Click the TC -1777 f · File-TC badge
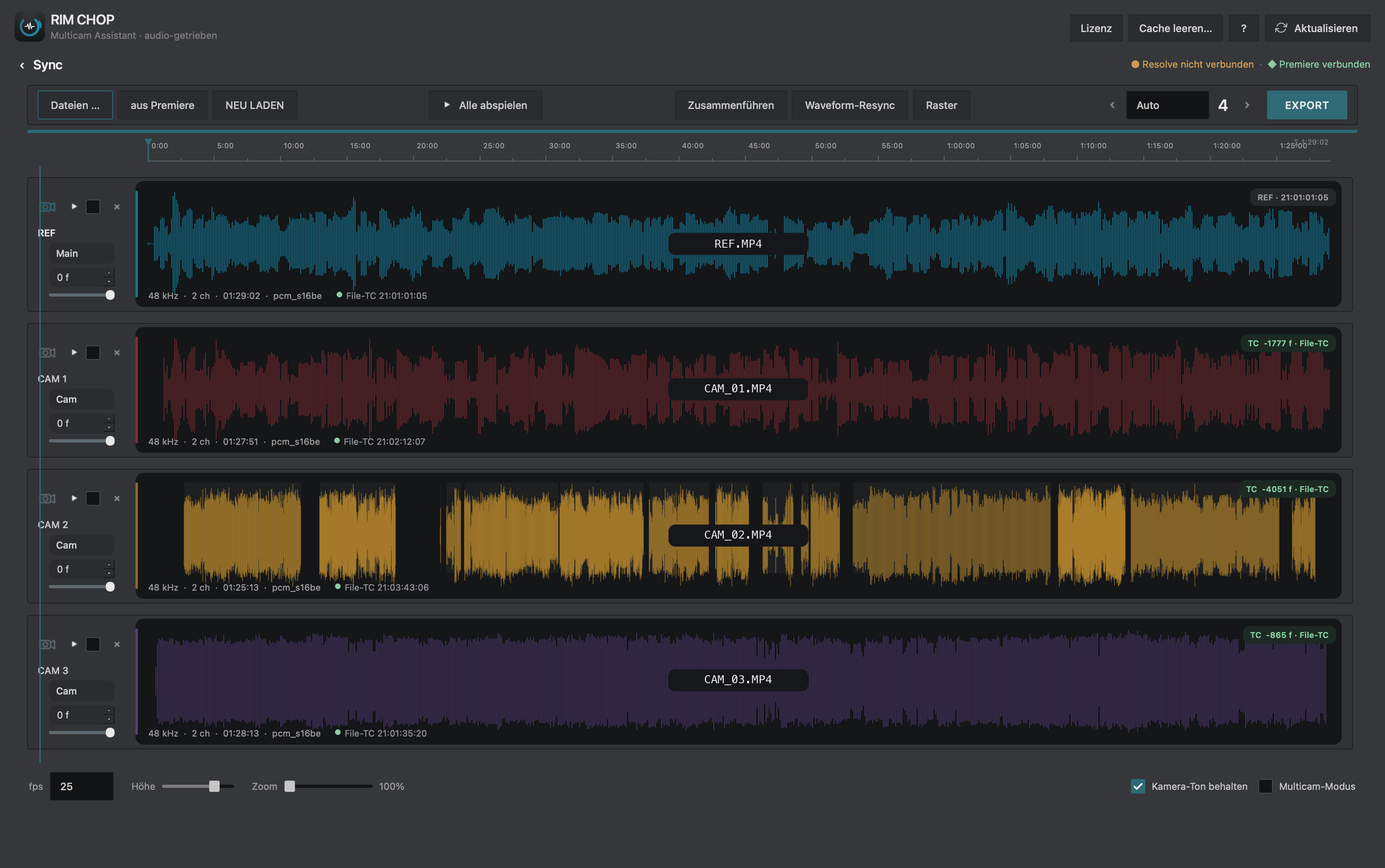The image size is (1385, 868). [1288, 343]
